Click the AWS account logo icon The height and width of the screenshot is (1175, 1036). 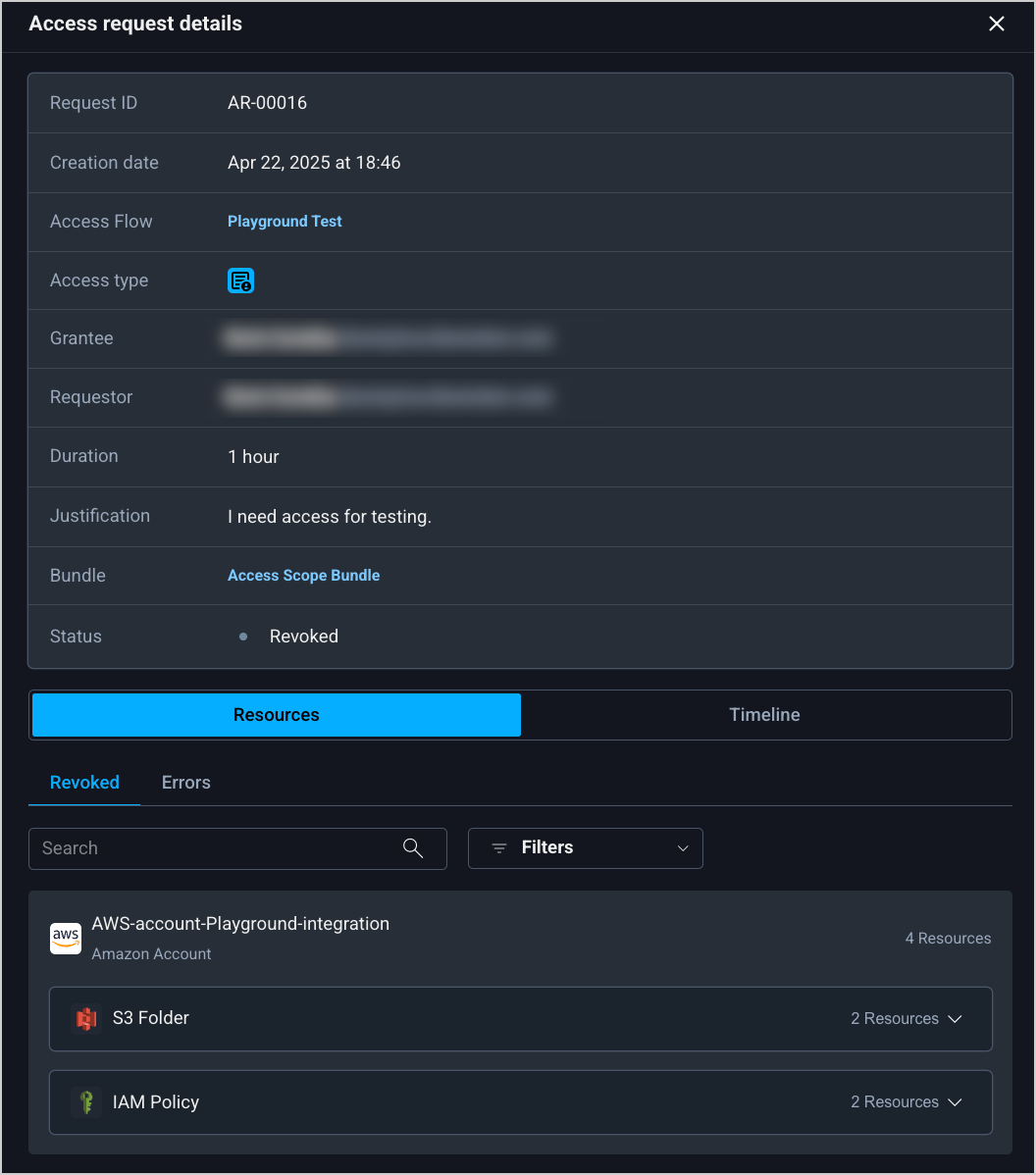point(66,938)
